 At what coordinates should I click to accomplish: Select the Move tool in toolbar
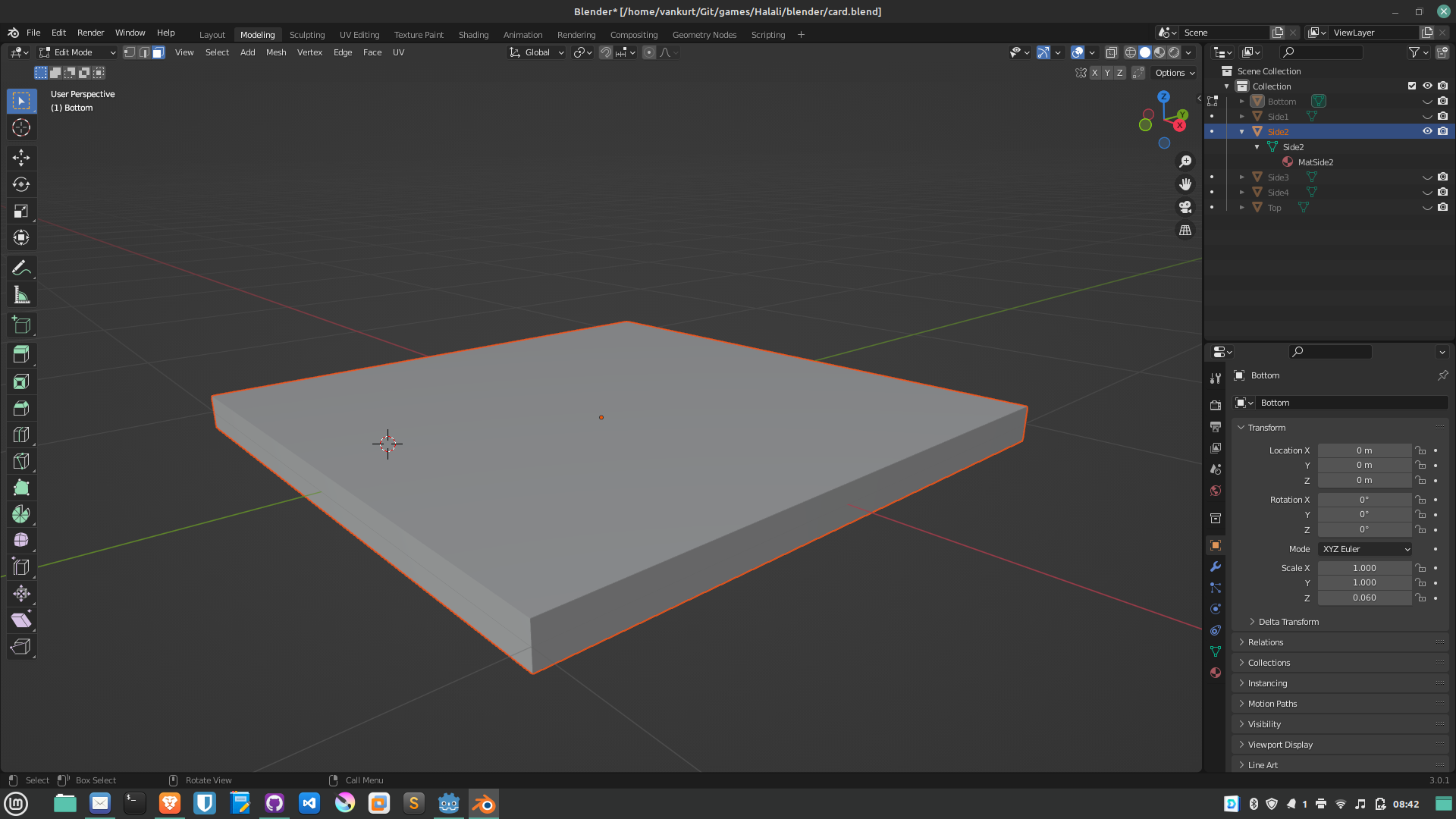click(22, 157)
